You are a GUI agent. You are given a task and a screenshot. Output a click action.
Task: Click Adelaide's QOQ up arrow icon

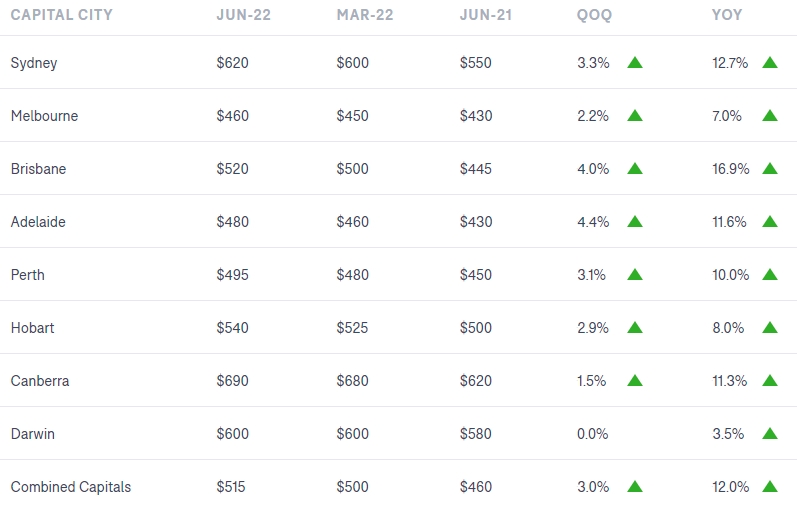pos(635,222)
